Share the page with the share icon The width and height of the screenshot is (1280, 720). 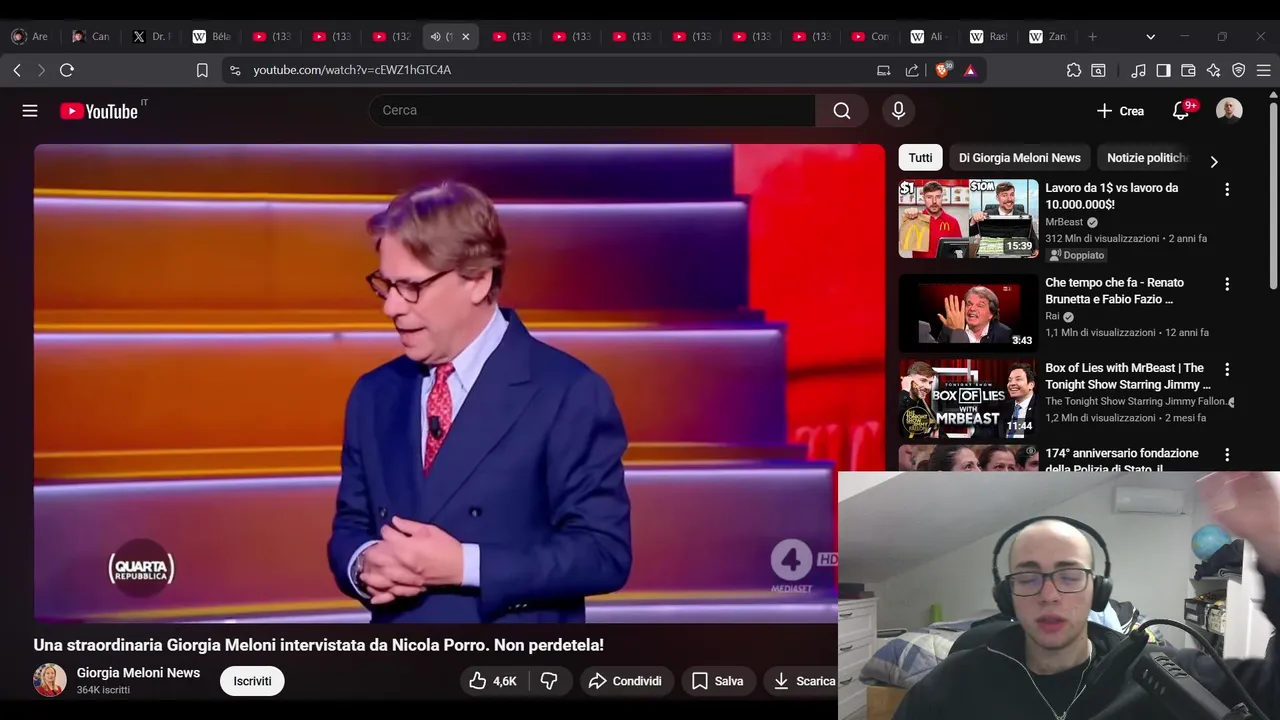pos(912,70)
